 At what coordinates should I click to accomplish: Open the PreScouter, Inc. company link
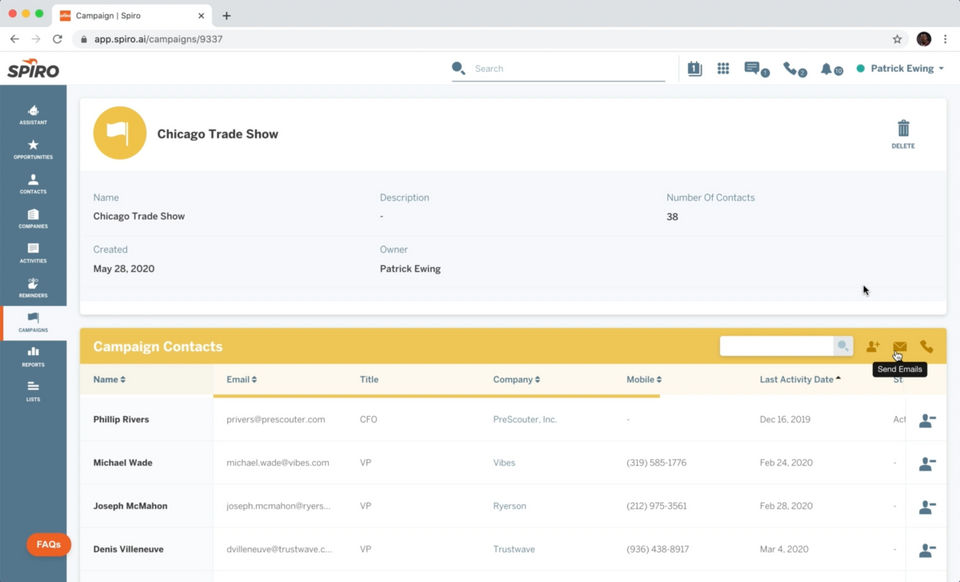pyautogui.click(x=524, y=420)
